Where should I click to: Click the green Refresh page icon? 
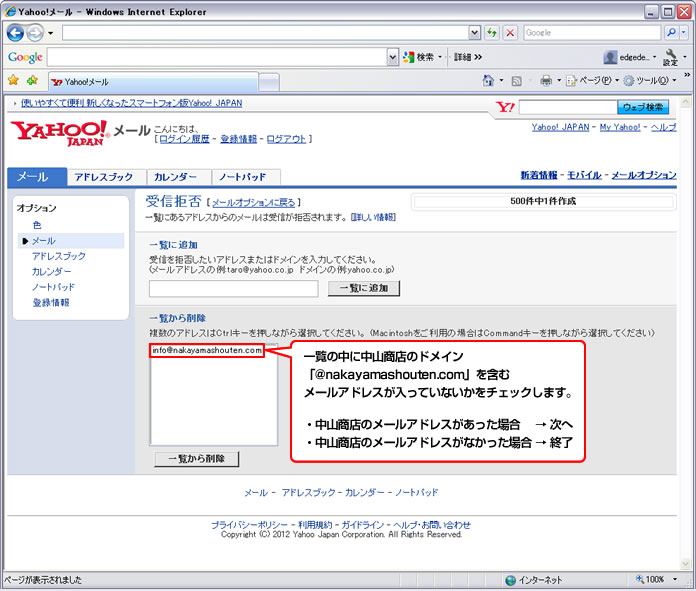[x=492, y=33]
